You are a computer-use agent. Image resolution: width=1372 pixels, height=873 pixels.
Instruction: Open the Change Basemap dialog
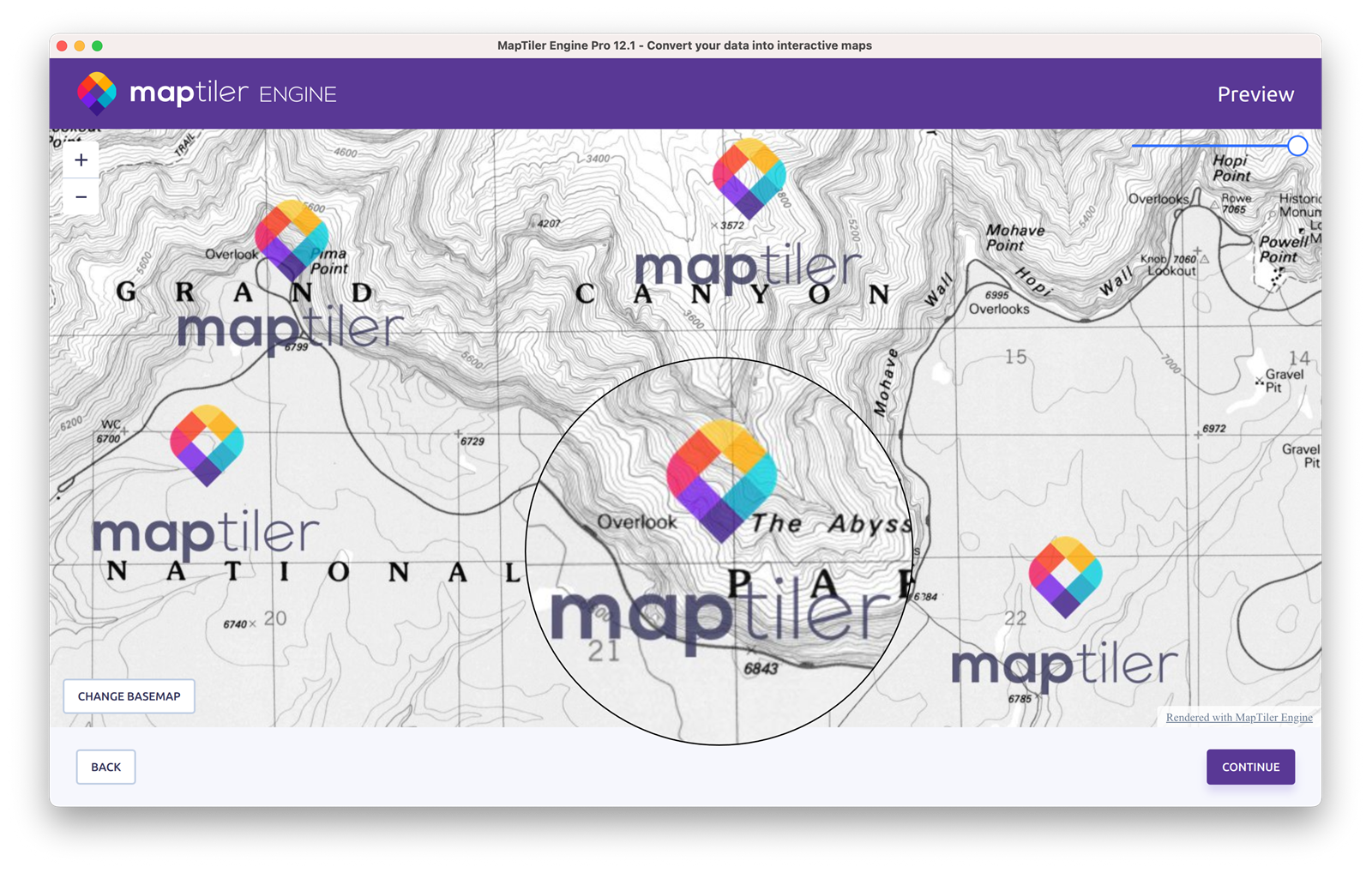click(129, 696)
